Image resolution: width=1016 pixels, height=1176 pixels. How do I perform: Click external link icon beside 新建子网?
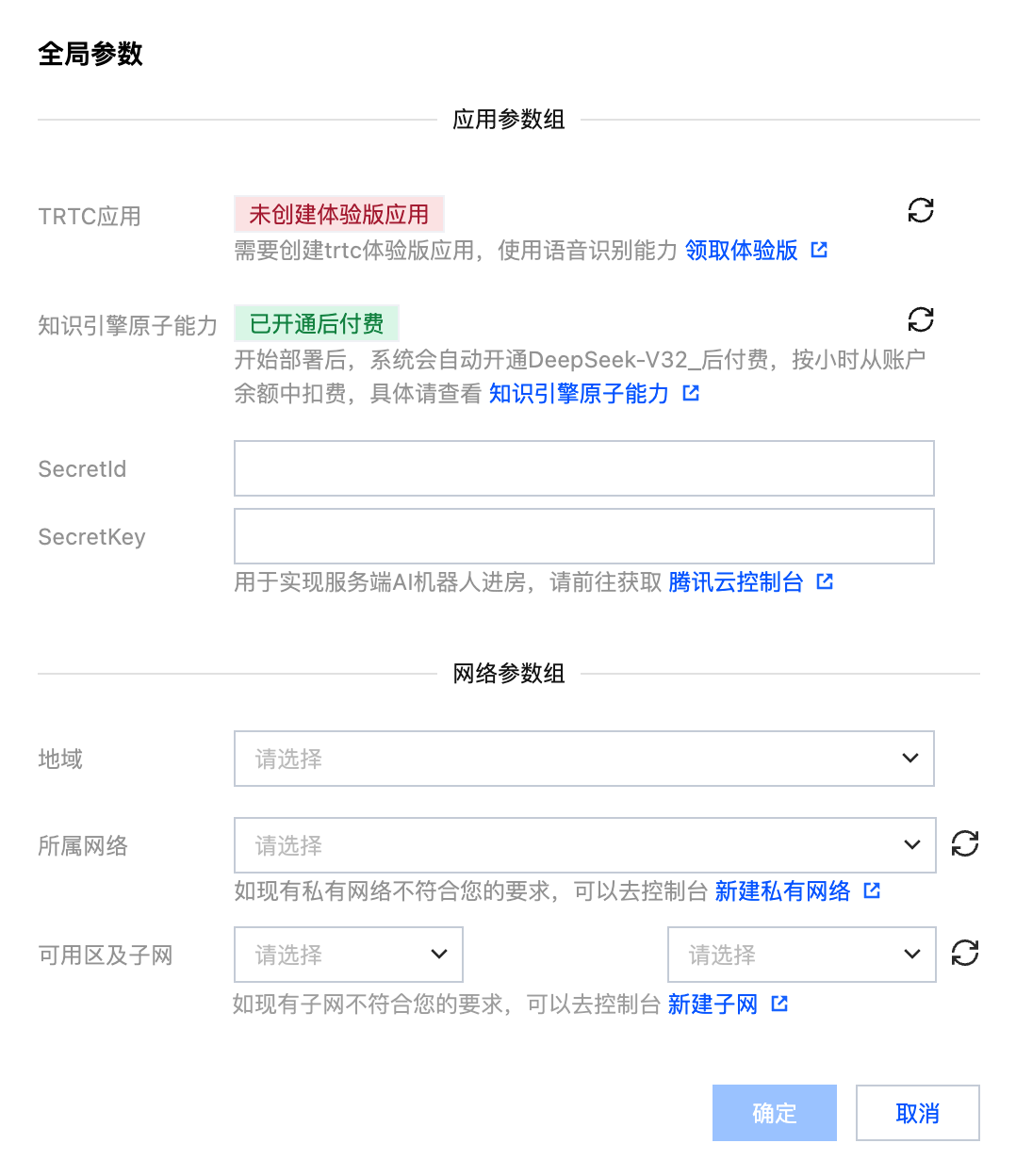point(779,1004)
